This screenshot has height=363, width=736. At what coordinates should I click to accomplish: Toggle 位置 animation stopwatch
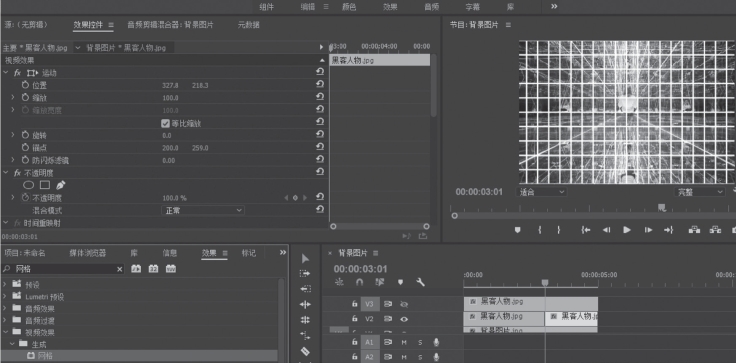(25, 85)
